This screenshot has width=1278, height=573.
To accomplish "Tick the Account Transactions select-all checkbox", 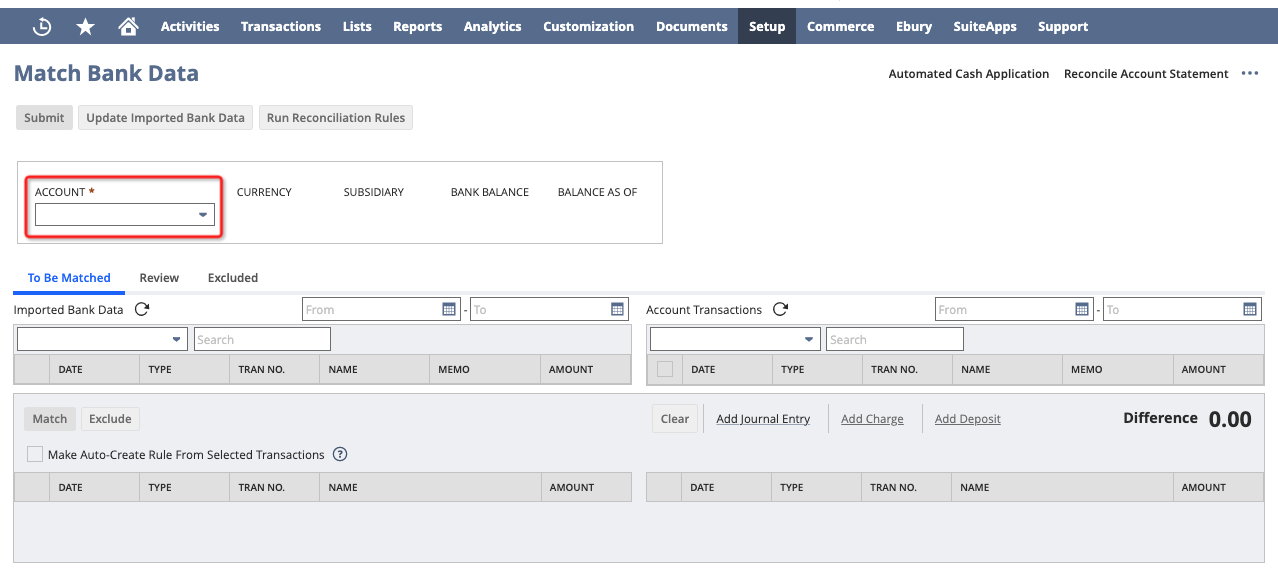I will point(665,370).
